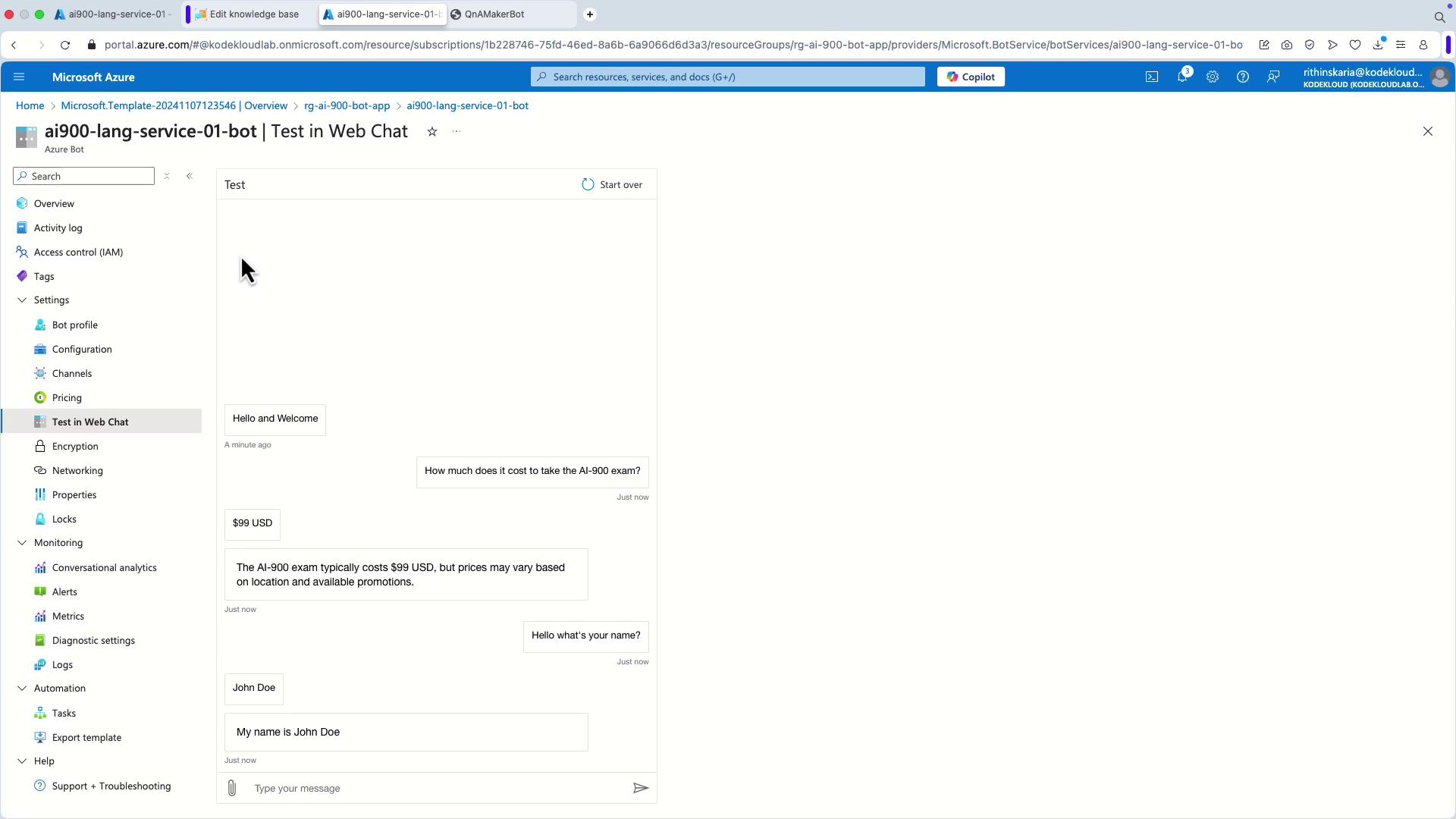Favorite this bot with star icon
Screen dimensions: 1456x819
click(x=432, y=132)
